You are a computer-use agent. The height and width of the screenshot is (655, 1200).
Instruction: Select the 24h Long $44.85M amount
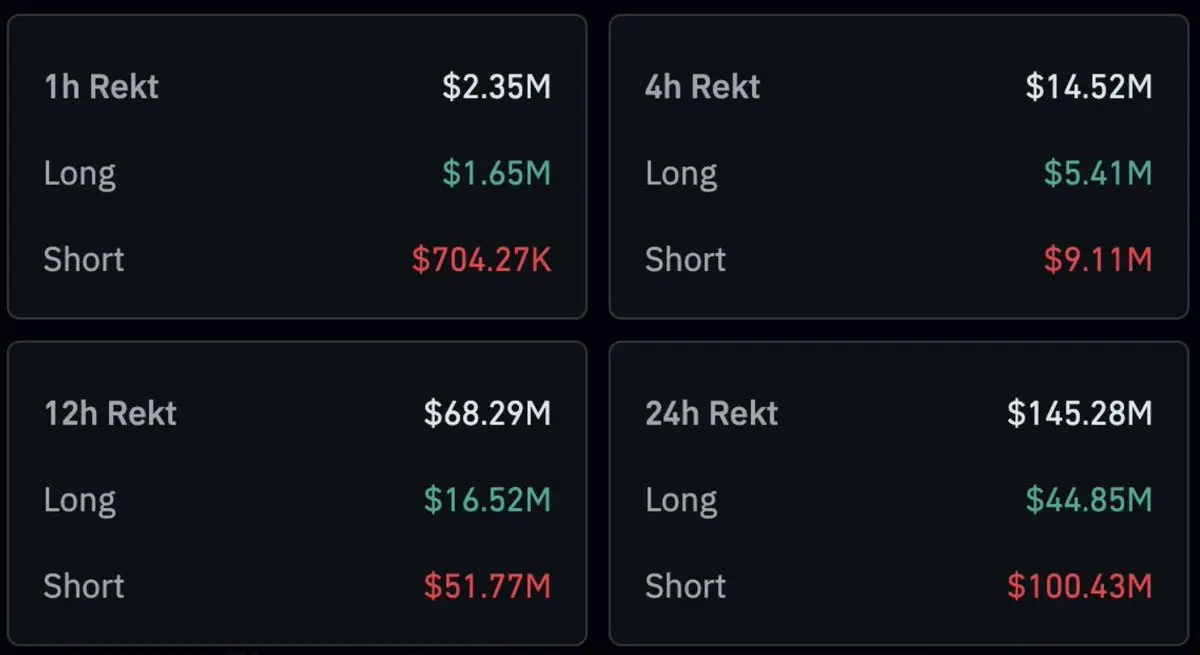[1089, 499]
